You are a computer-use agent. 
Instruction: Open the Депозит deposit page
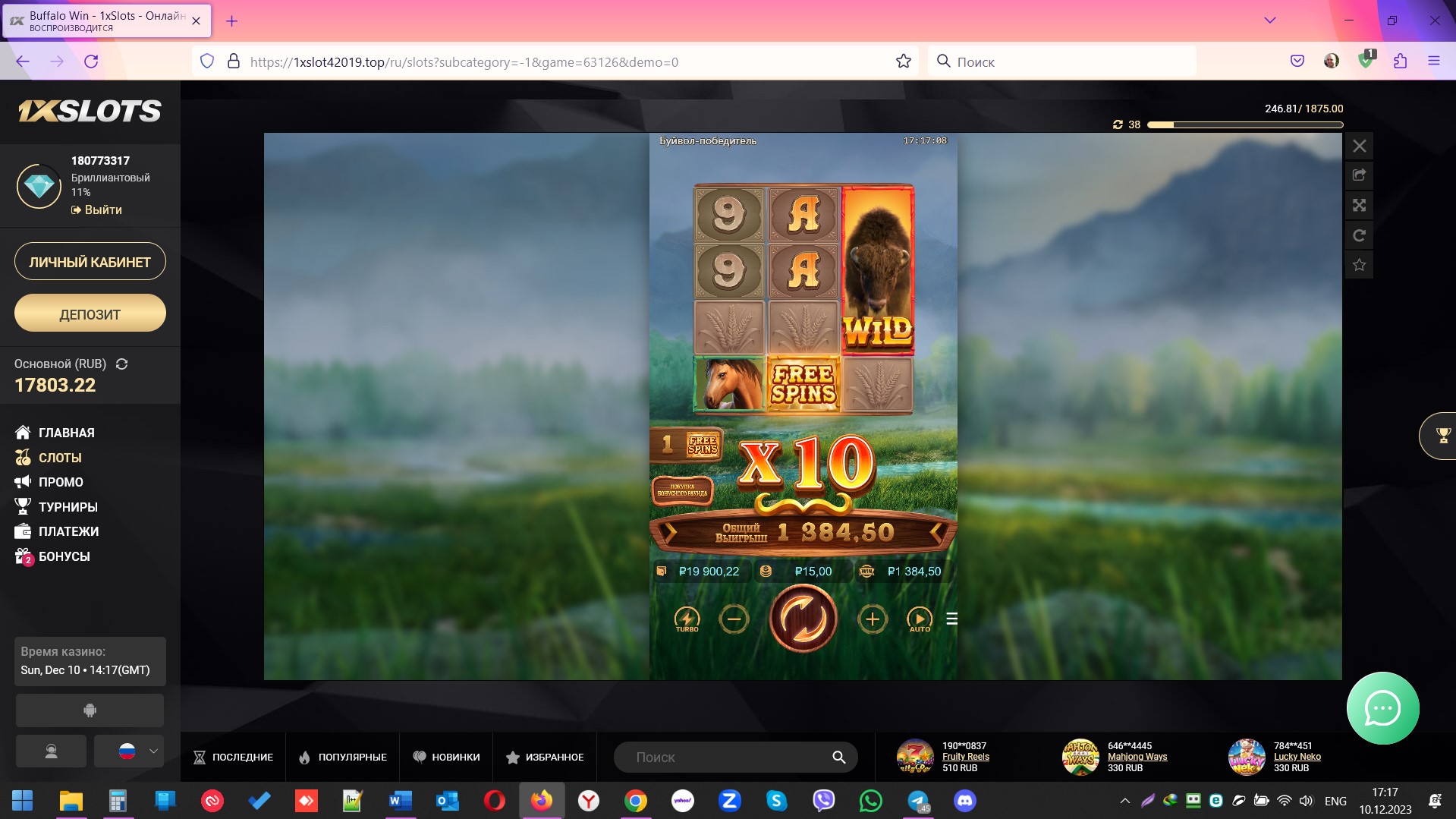coord(90,313)
